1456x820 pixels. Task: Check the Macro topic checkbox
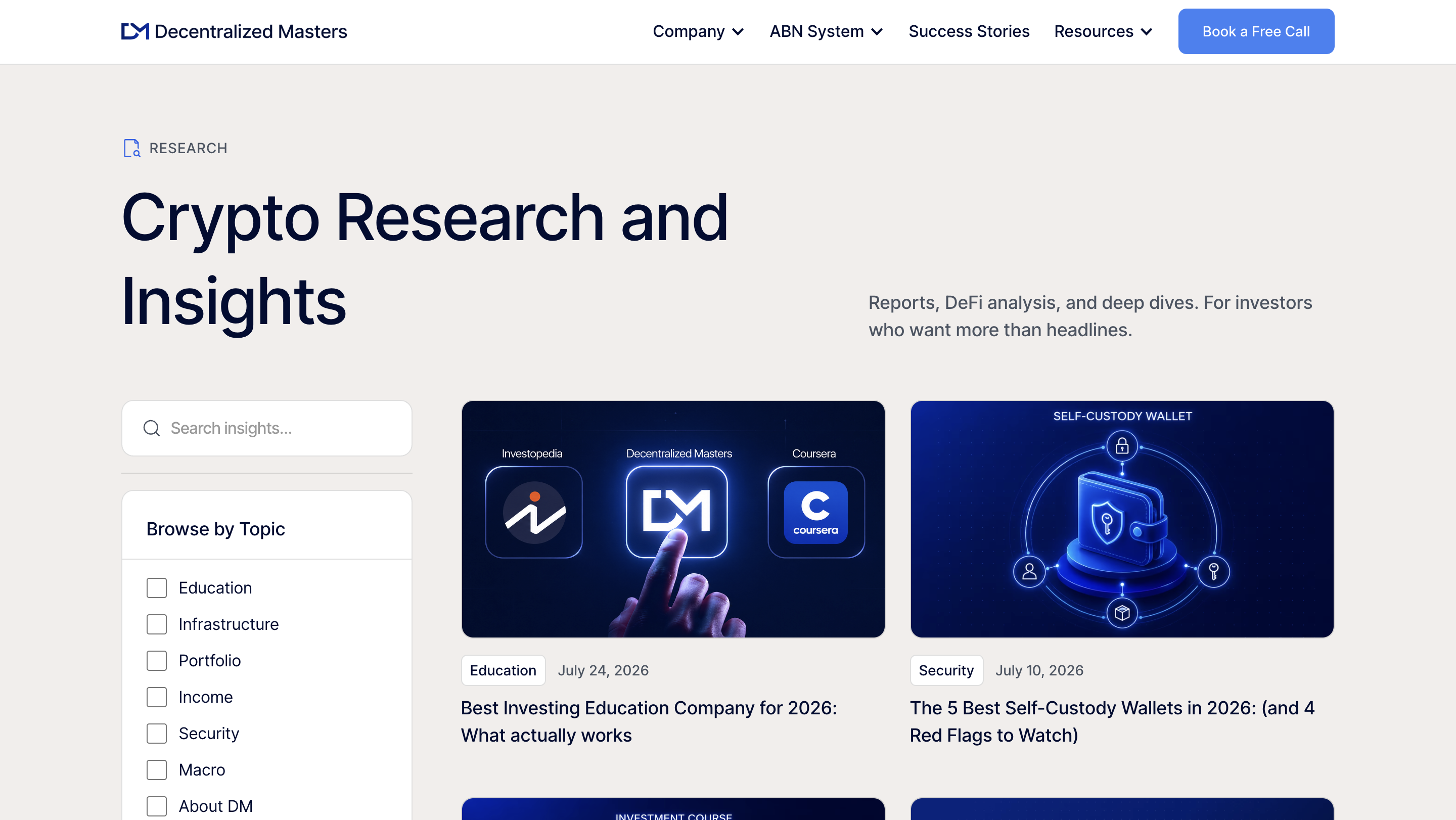click(x=157, y=770)
